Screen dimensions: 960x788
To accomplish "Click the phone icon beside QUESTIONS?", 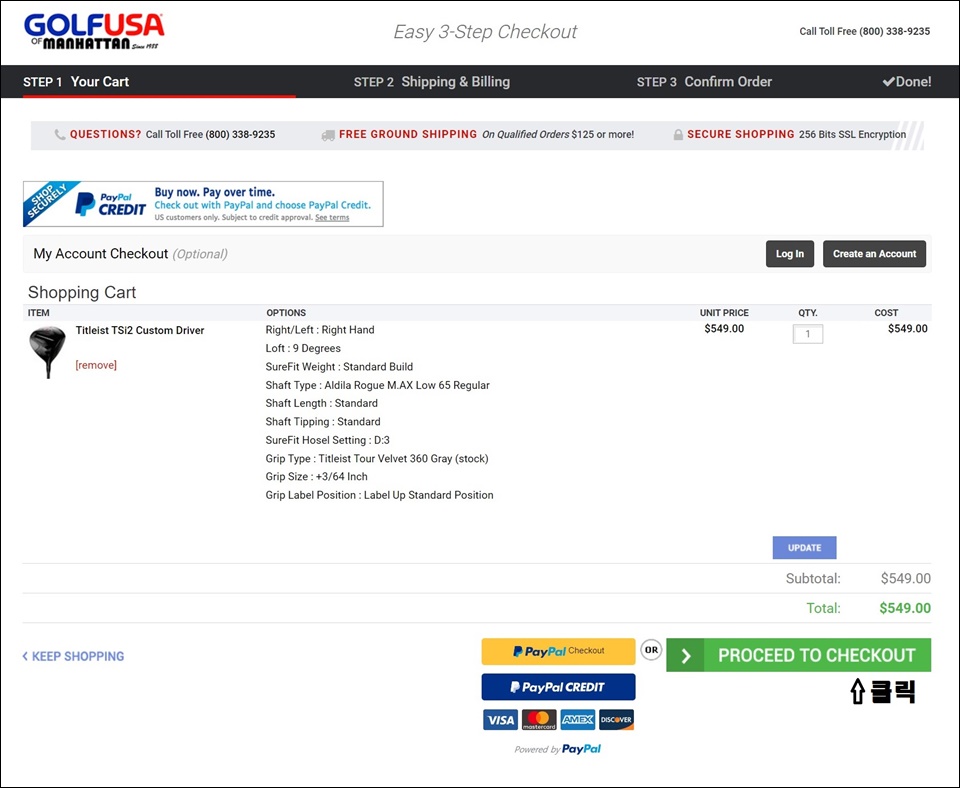I will coord(59,135).
